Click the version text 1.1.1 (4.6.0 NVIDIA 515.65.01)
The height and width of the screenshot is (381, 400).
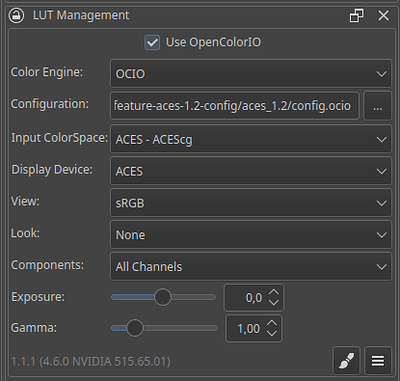click(91, 362)
